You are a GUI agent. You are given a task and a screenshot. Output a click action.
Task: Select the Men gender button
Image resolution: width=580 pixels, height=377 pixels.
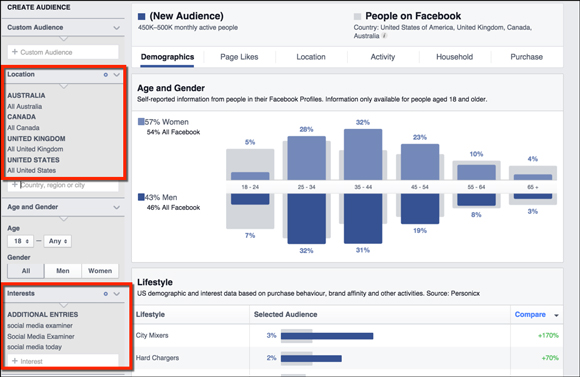click(x=63, y=271)
